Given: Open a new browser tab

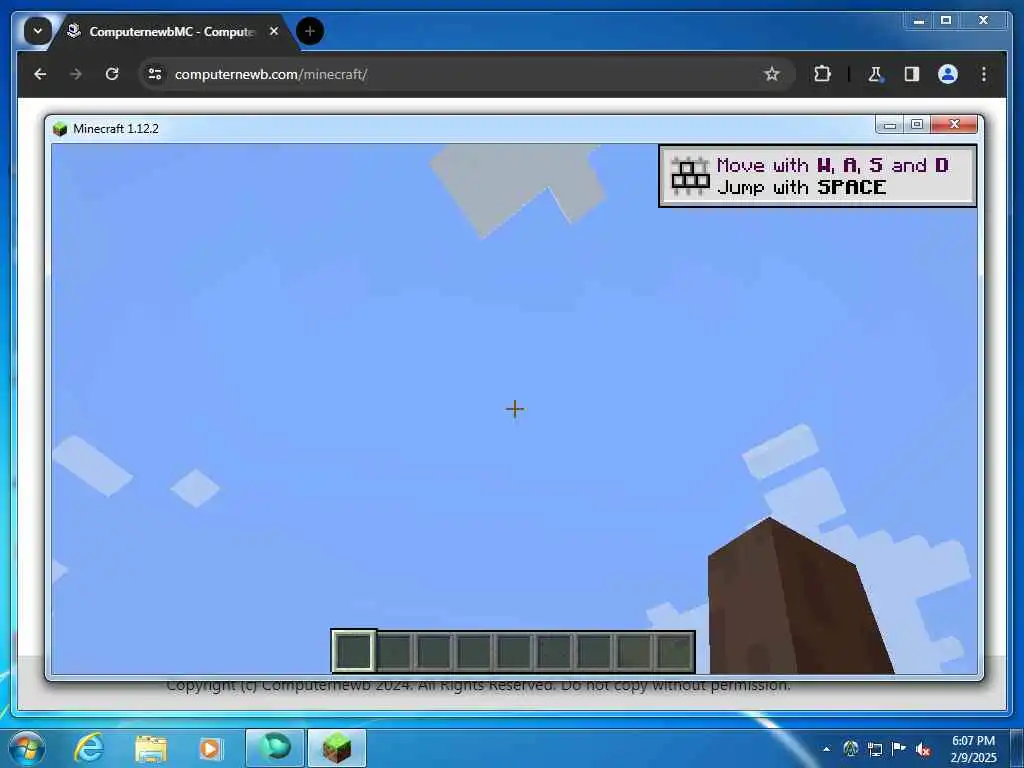Looking at the screenshot, I should pyautogui.click(x=310, y=31).
